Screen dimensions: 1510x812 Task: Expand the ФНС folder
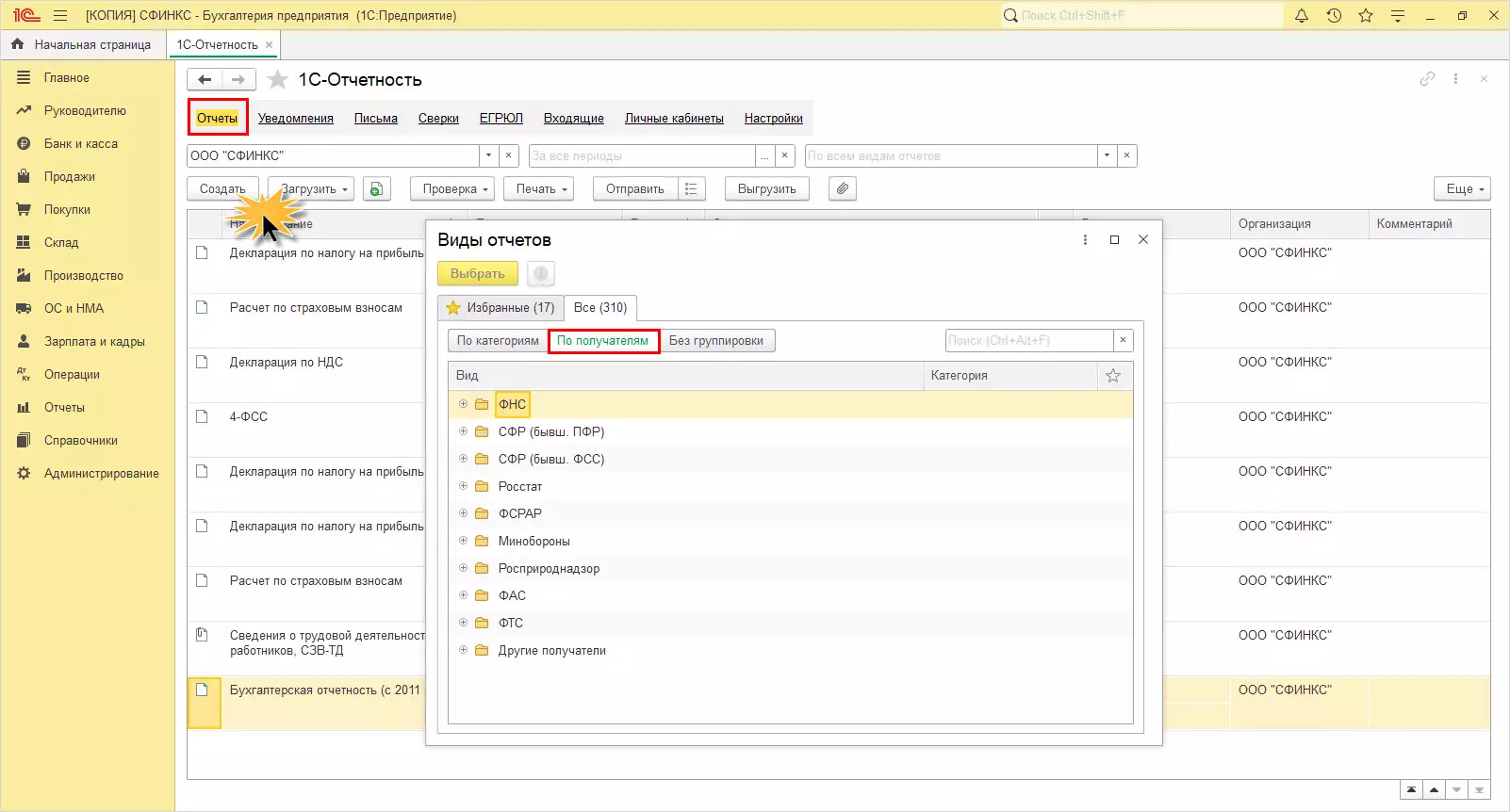463,404
